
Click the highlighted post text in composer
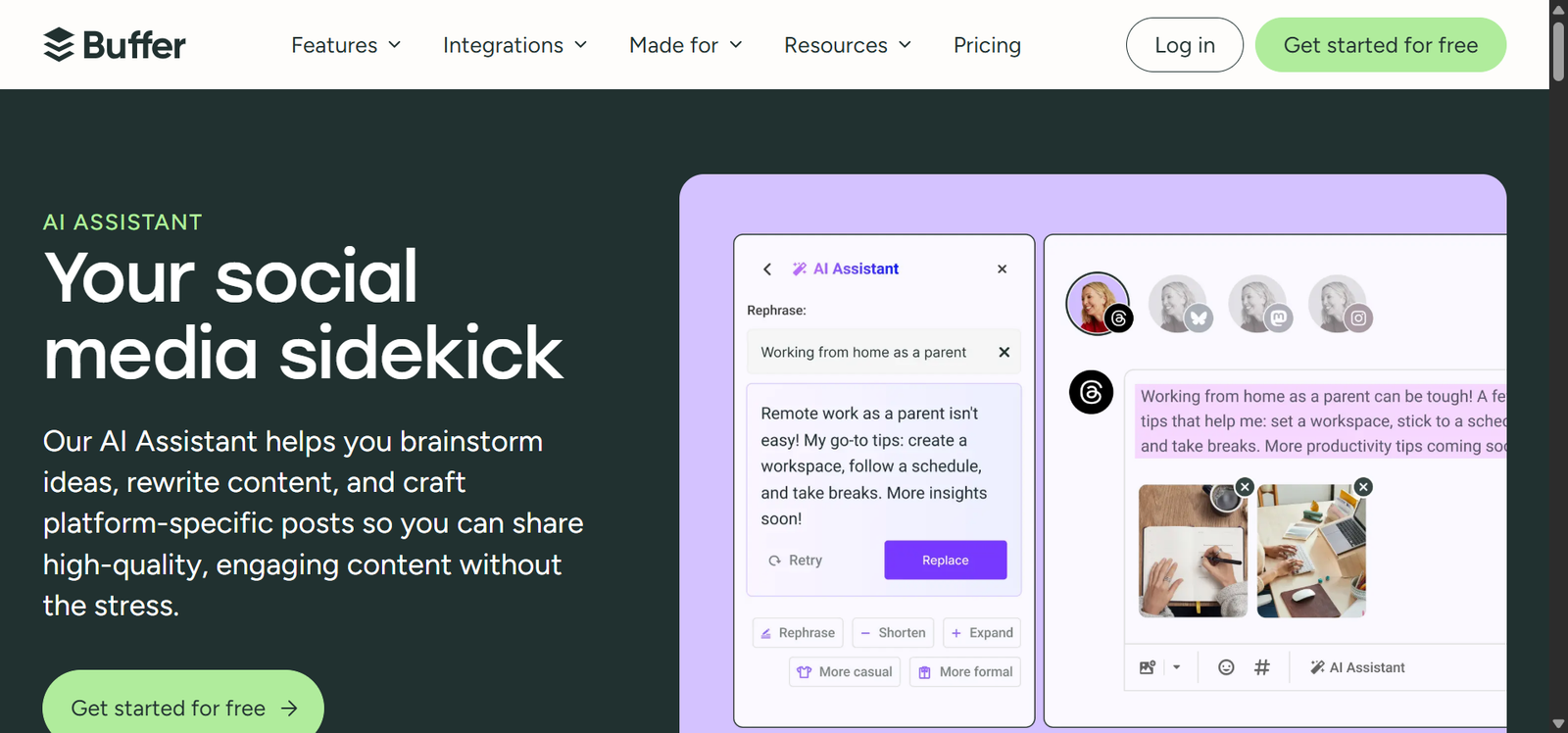coord(1322,421)
